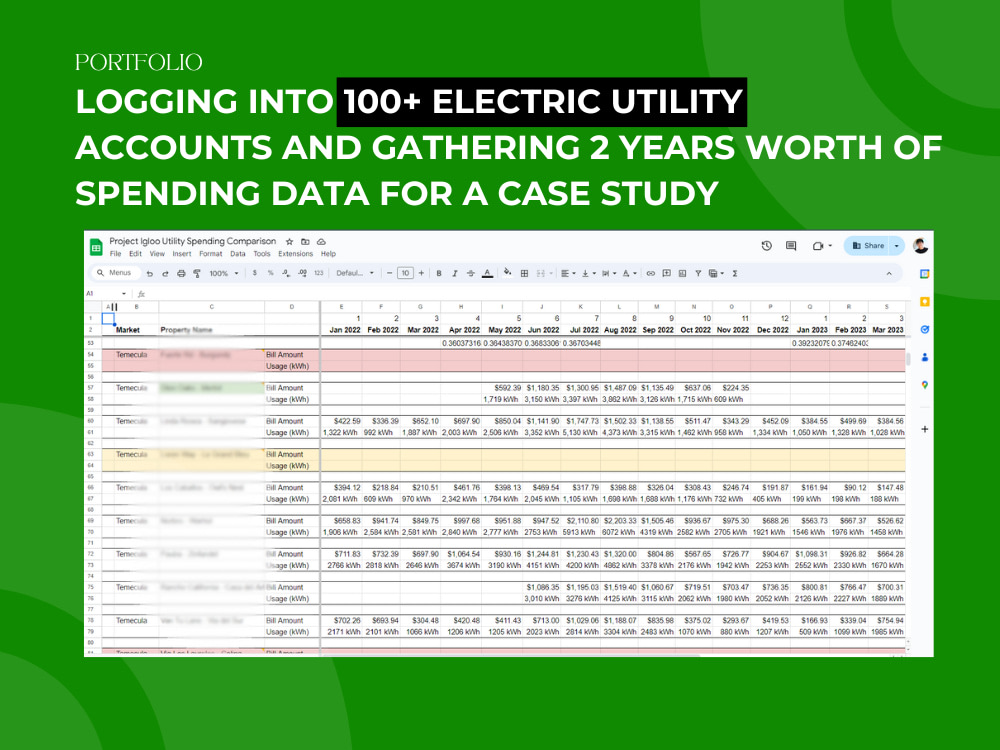Star the Project Igloo spreadsheet
Screen dimensions: 1000x750
(290, 242)
